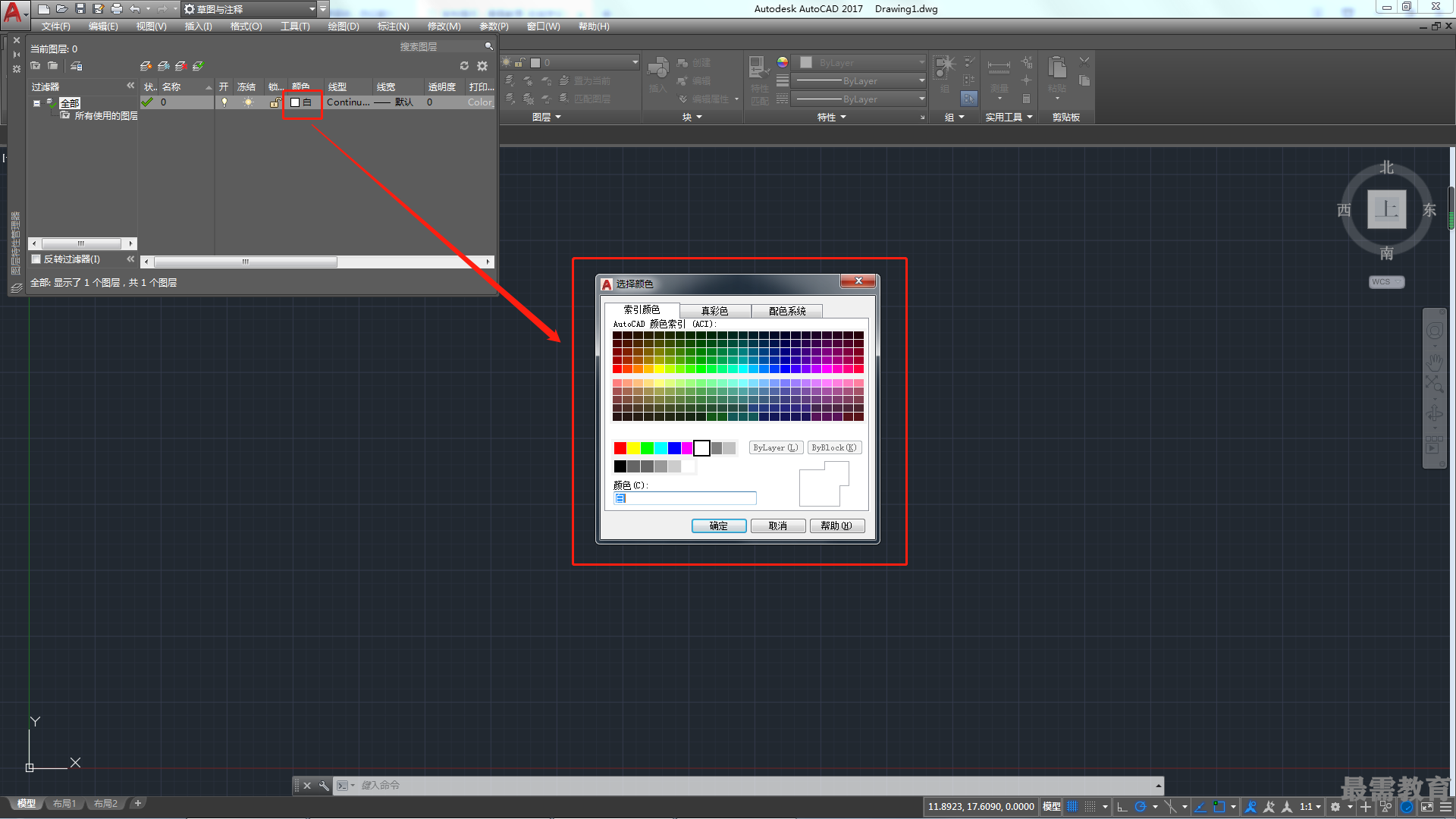Click the Delete Layer icon with red X
Viewport: 1456px width, 819px height.
click(x=180, y=66)
